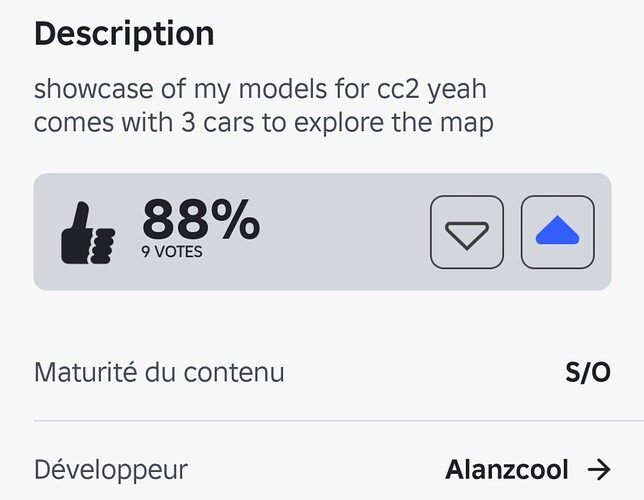Image resolution: width=644 pixels, height=500 pixels.
Task: Click the Maturité du contenu row label
Action: (x=159, y=373)
